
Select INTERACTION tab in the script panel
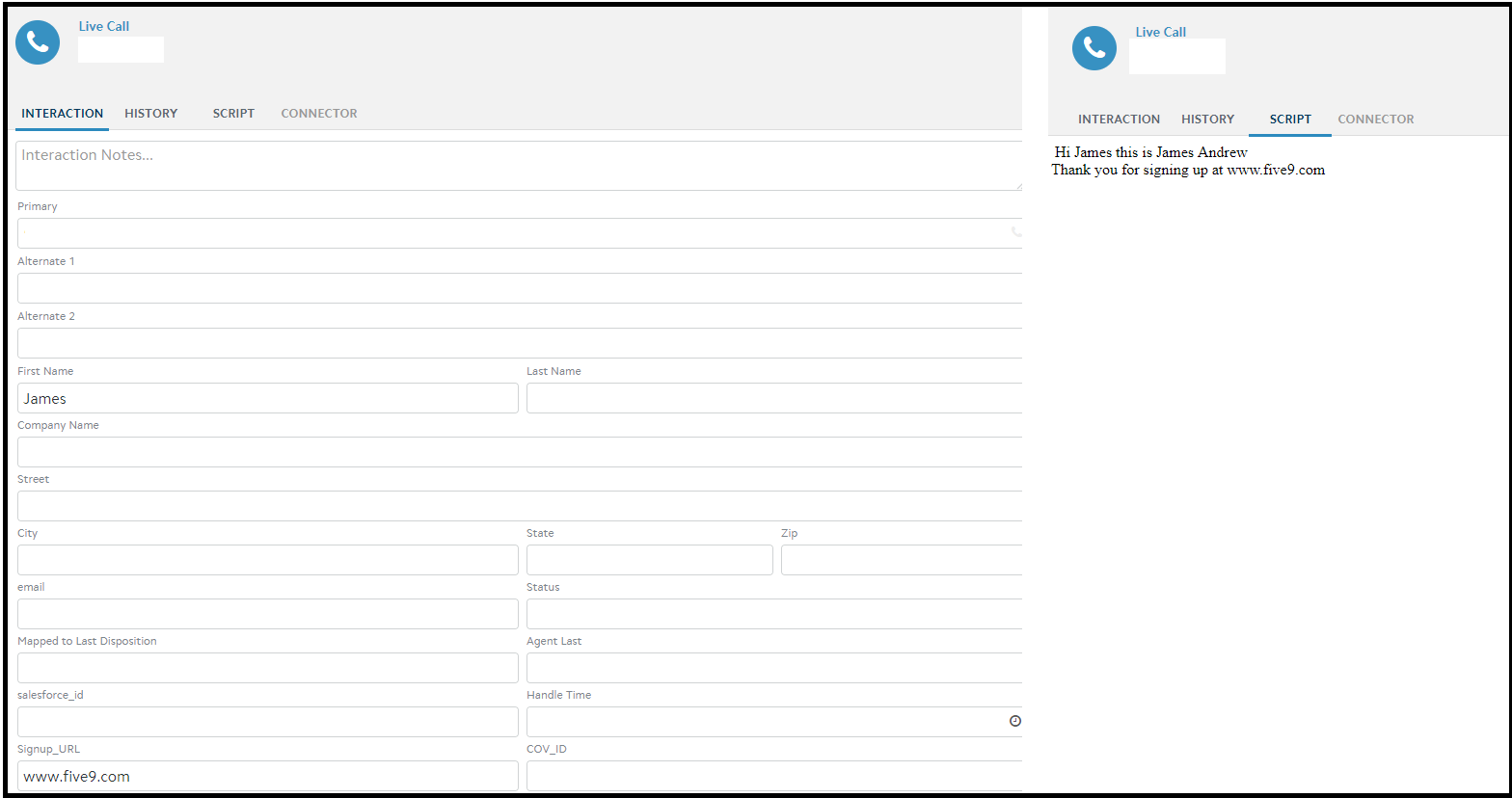(1119, 120)
